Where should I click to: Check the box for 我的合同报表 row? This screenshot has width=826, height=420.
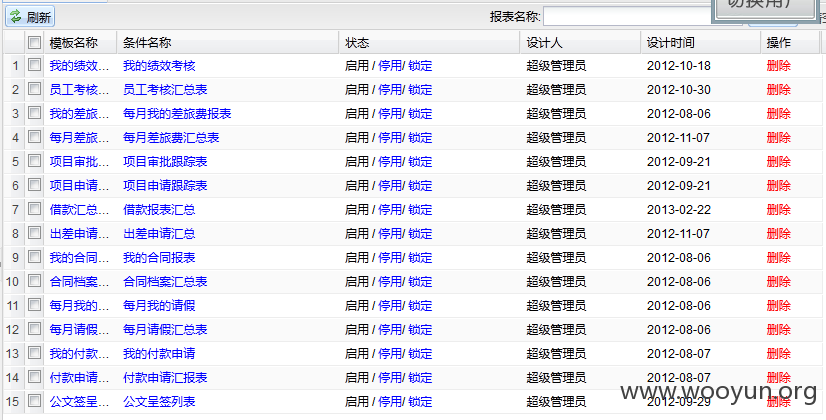pyautogui.click(x=34, y=257)
